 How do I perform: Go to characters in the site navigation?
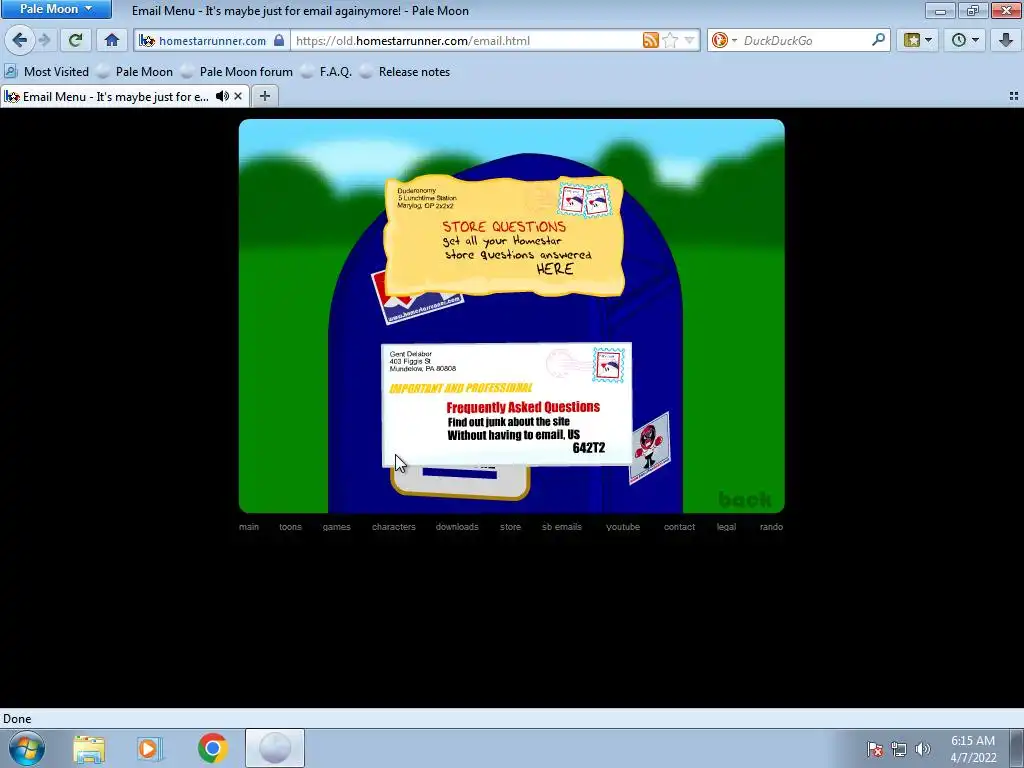click(x=394, y=527)
